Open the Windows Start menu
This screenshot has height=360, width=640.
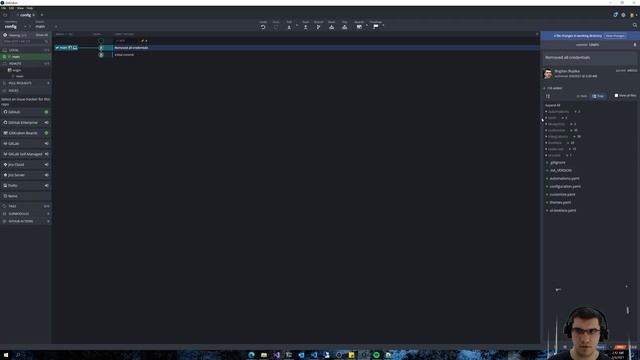click(x=6, y=355)
